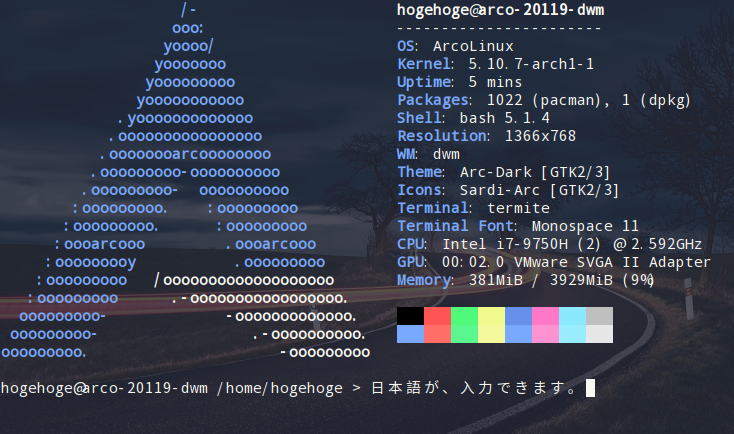The width and height of the screenshot is (734, 434).
Task: Click the top-row red color swatch
Action: 437,316
